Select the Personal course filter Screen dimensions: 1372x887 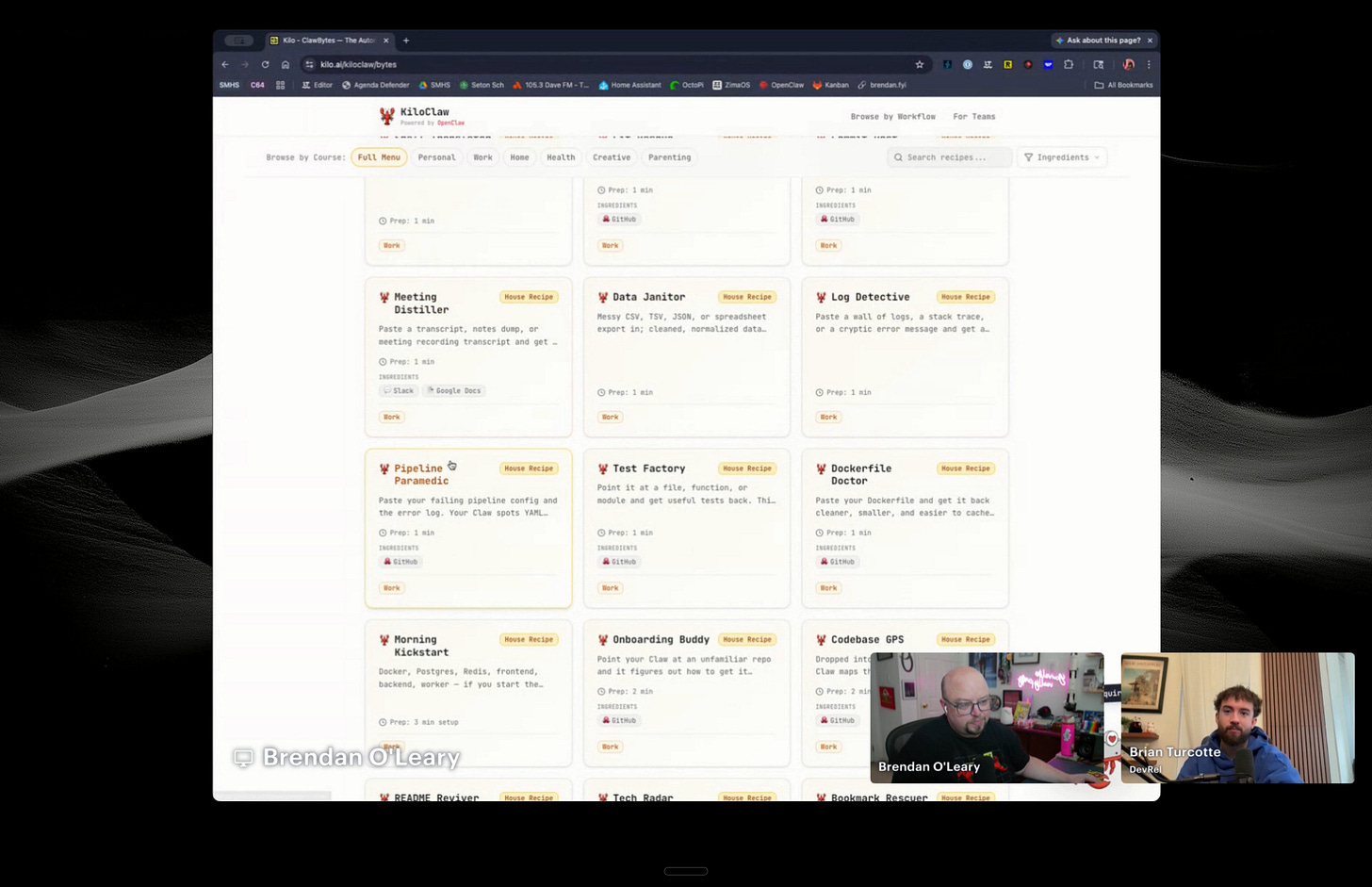pos(436,157)
